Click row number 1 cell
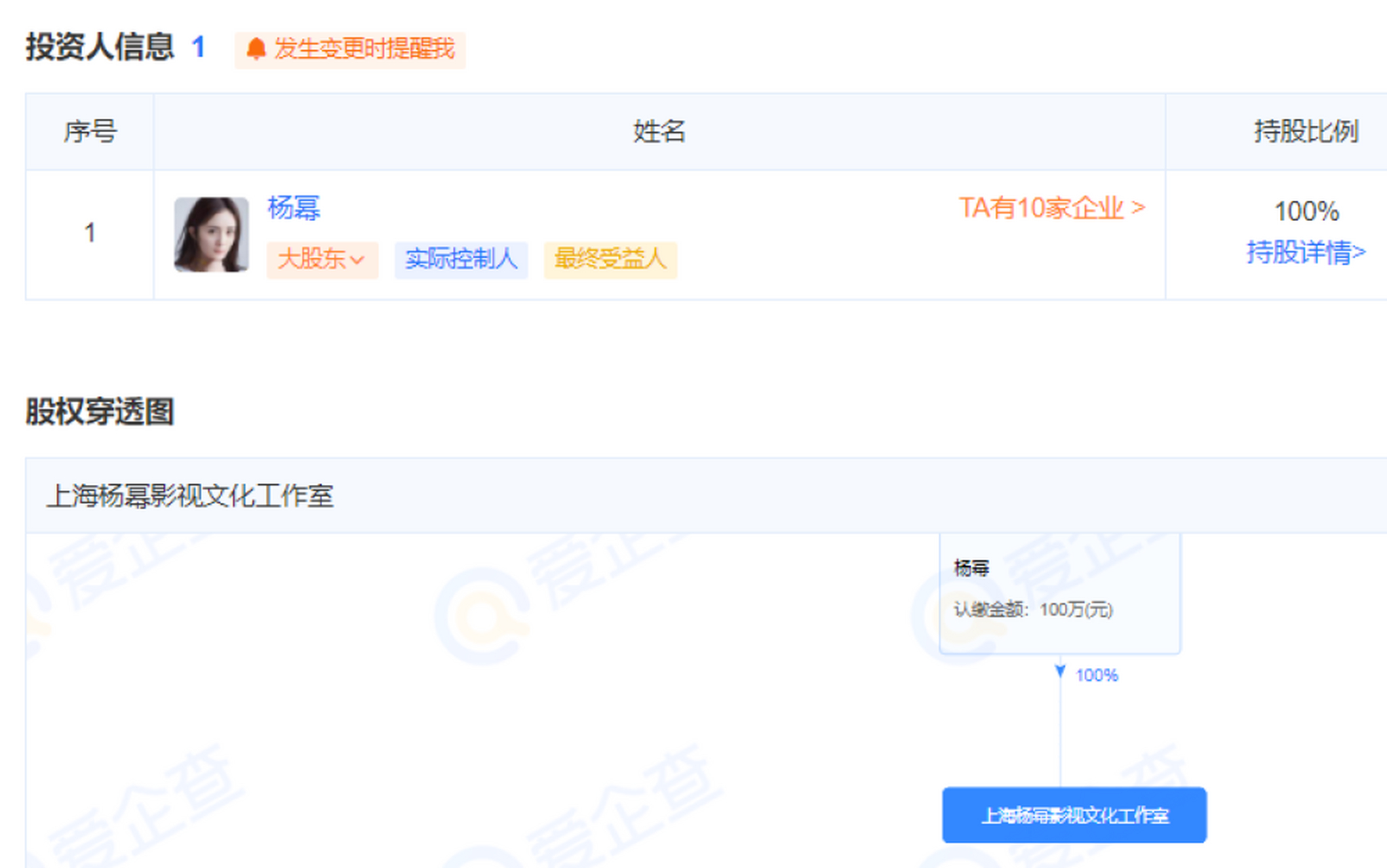 (90, 234)
